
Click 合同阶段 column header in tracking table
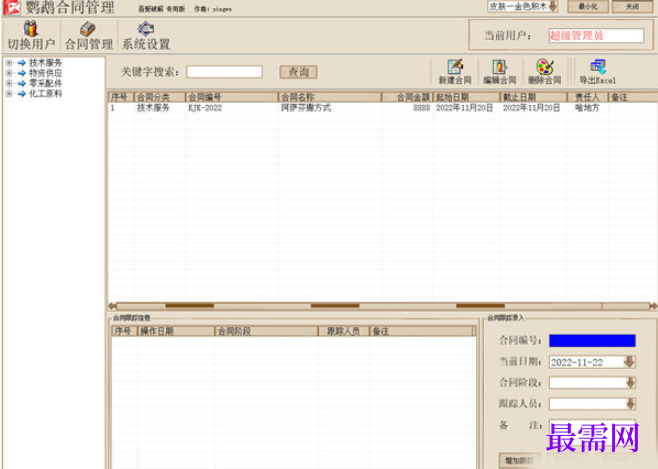pyautogui.click(x=266, y=331)
